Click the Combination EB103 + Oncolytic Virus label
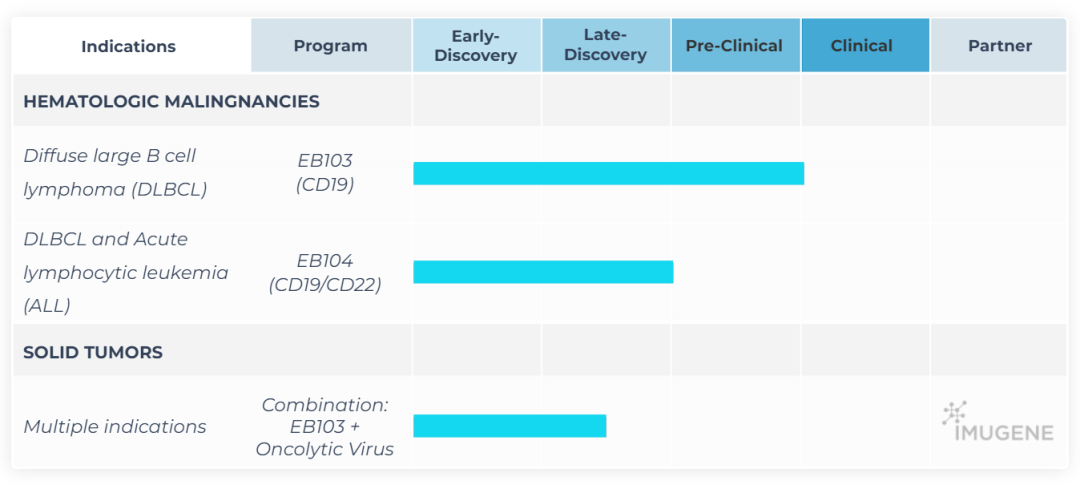Image resolution: width=1080 pixels, height=489 pixels. tap(325, 427)
